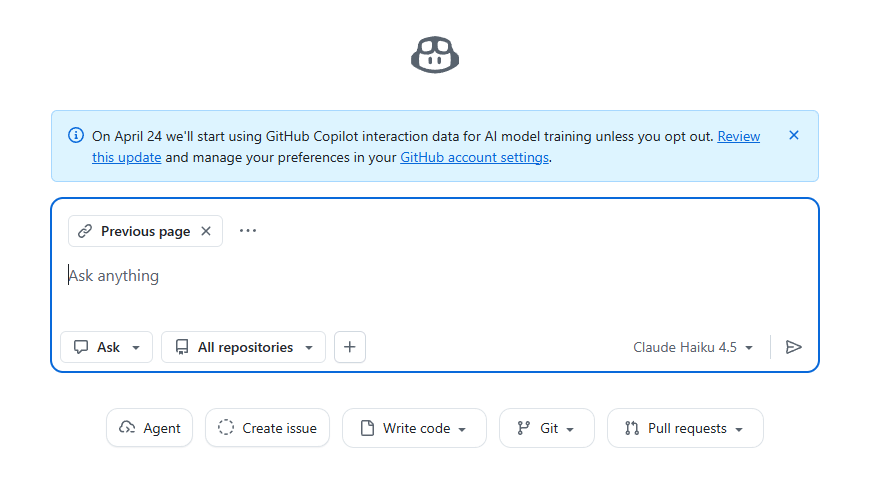Screen dimensions: 895x501
Task: Select the Agent suggestion button
Action: tap(149, 428)
